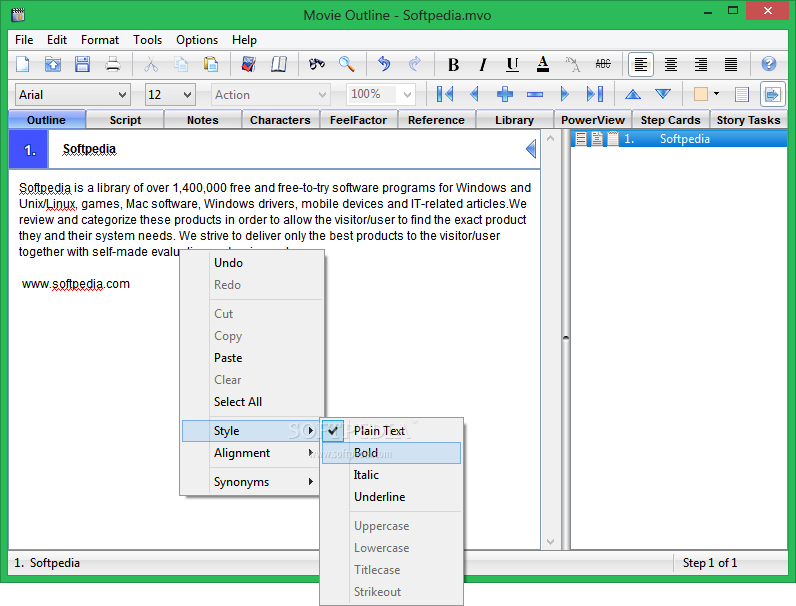Screen dimensions: 796x606
Task: Switch to the FeelFactor tab
Action: pos(358,120)
